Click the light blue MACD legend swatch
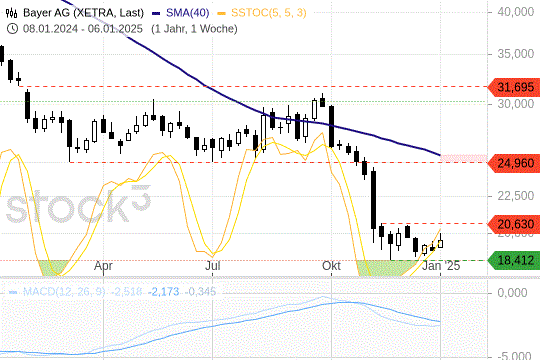 [13, 292]
